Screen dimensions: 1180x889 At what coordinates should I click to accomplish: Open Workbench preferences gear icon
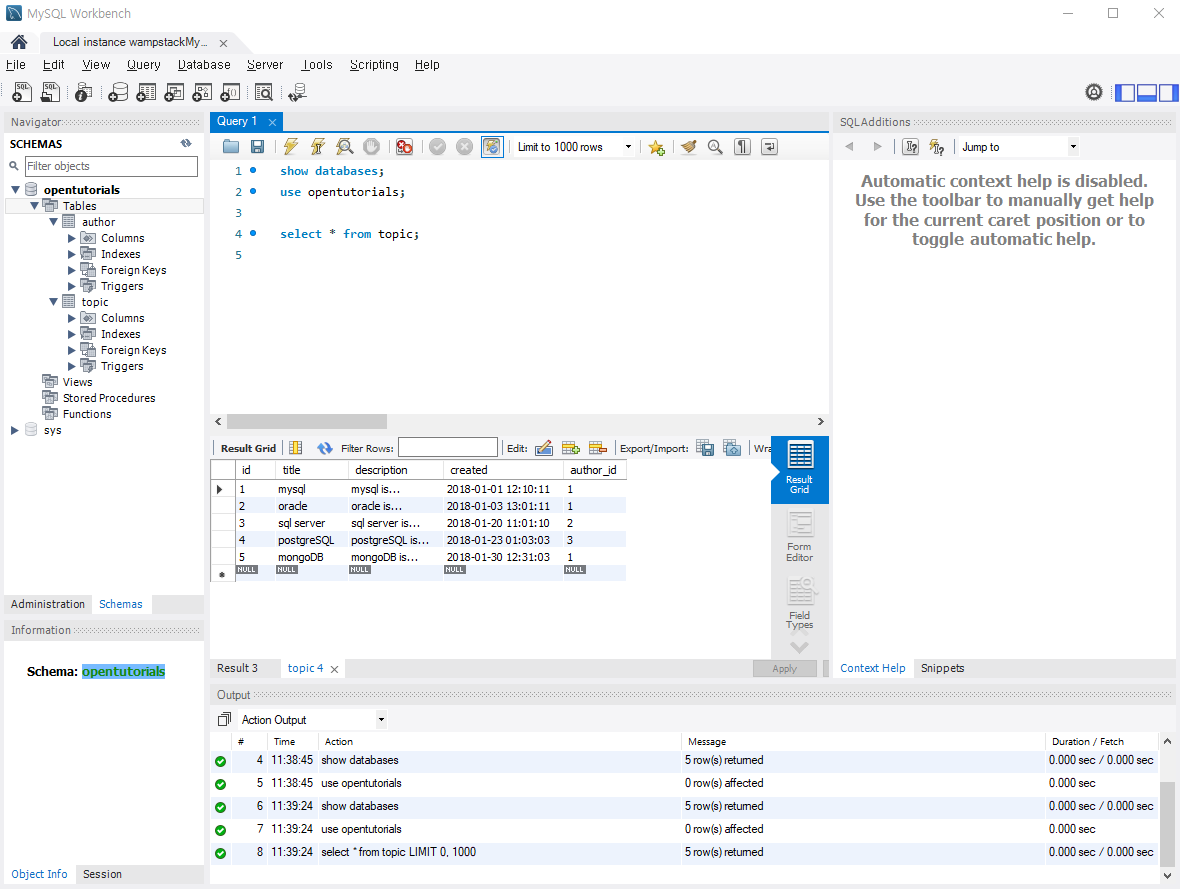pyautogui.click(x=1093, y=92)
